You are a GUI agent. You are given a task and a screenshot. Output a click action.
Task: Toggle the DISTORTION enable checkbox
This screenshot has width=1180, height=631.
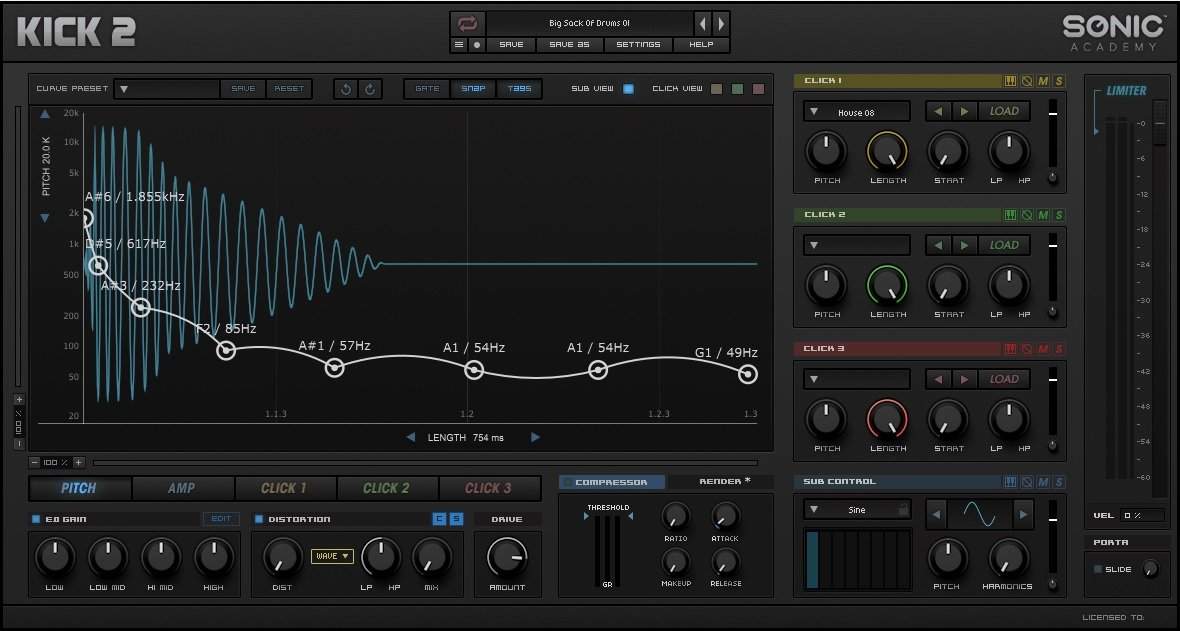click(x=259, y=519)
